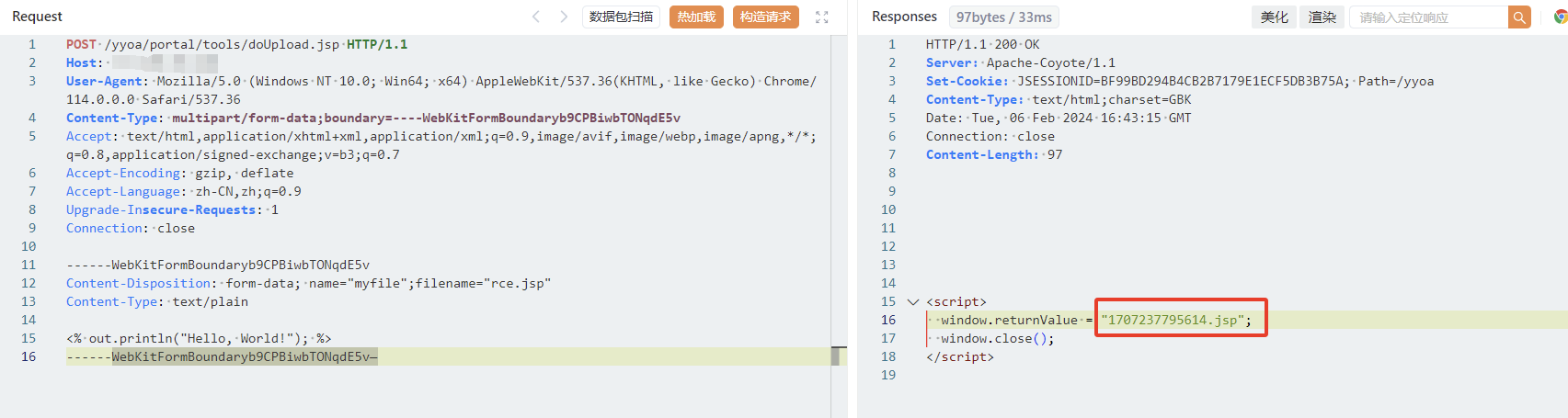Click the Host header name
This screenshot has width=1568, height=418.
81,62
